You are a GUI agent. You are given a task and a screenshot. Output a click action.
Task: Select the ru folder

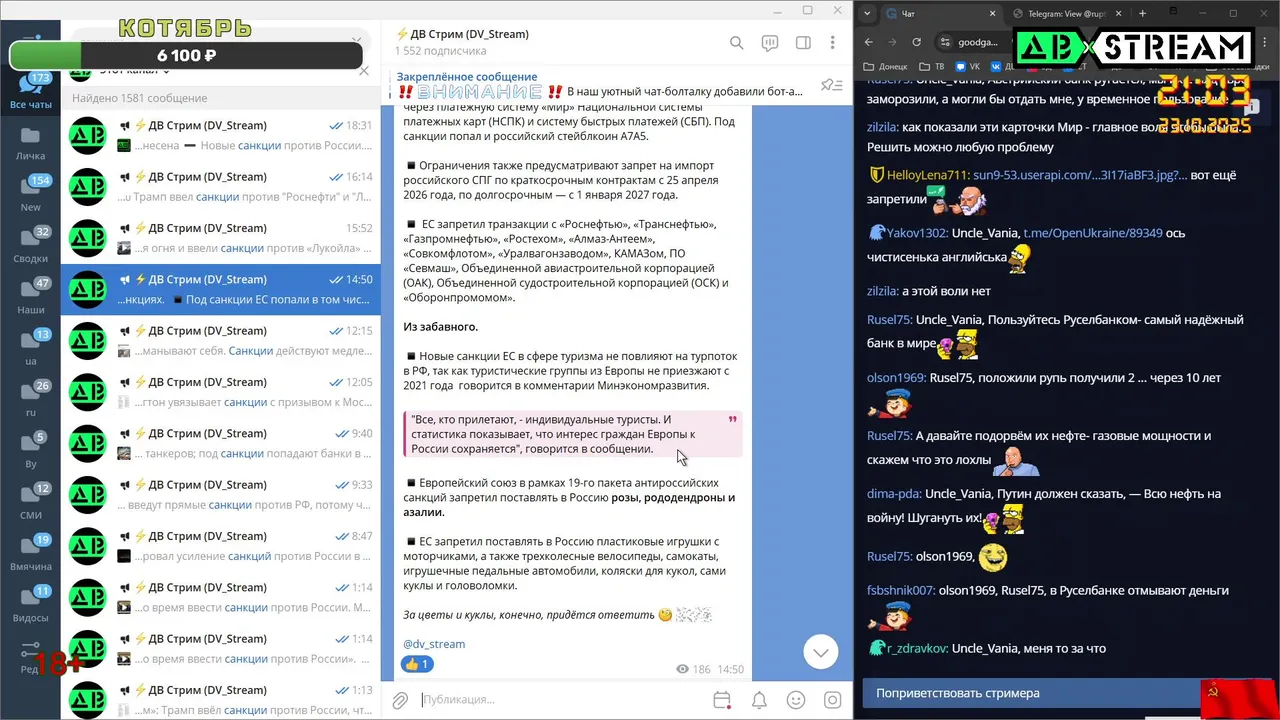[31, 399]
